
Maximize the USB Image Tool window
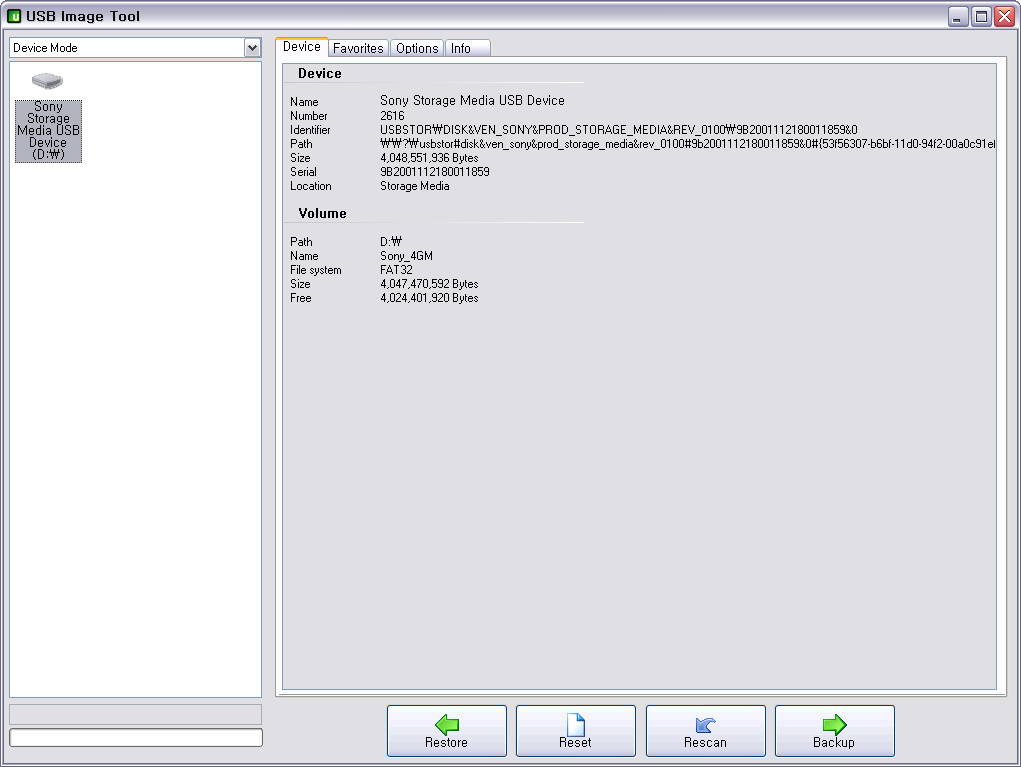pos(981,16)
